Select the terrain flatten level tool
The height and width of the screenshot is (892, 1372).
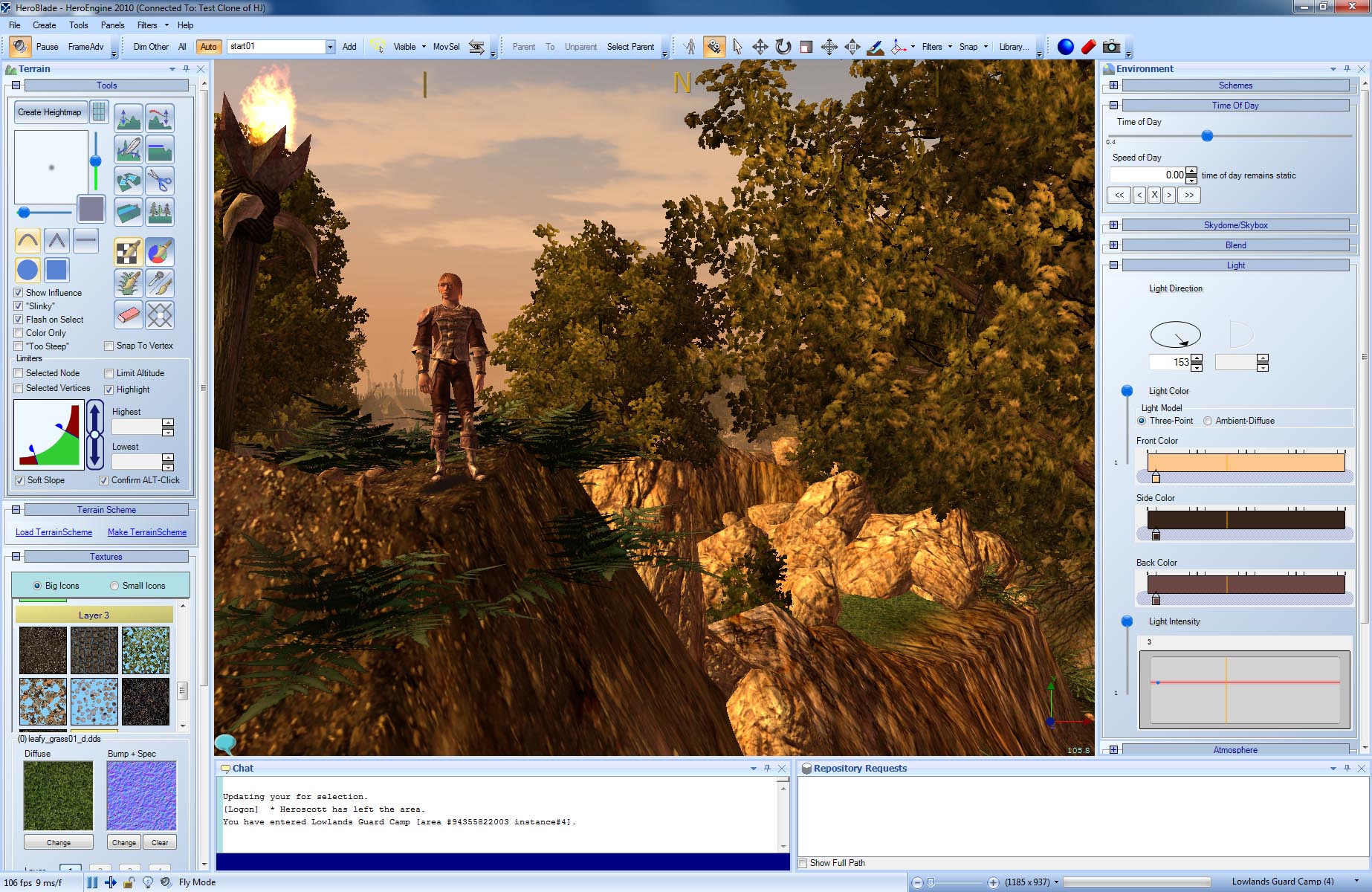coord(160,149)
